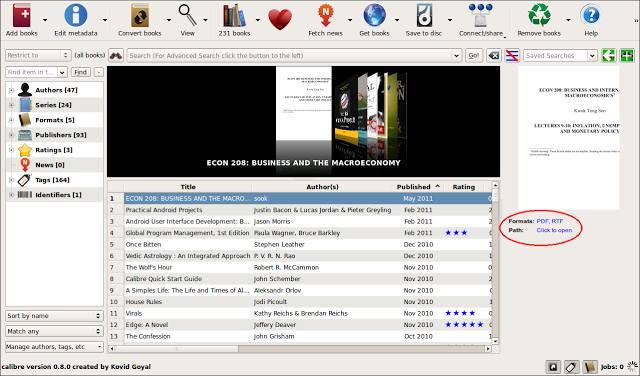Click the Add books icon
640x376 pixels.
coord(22,16)
